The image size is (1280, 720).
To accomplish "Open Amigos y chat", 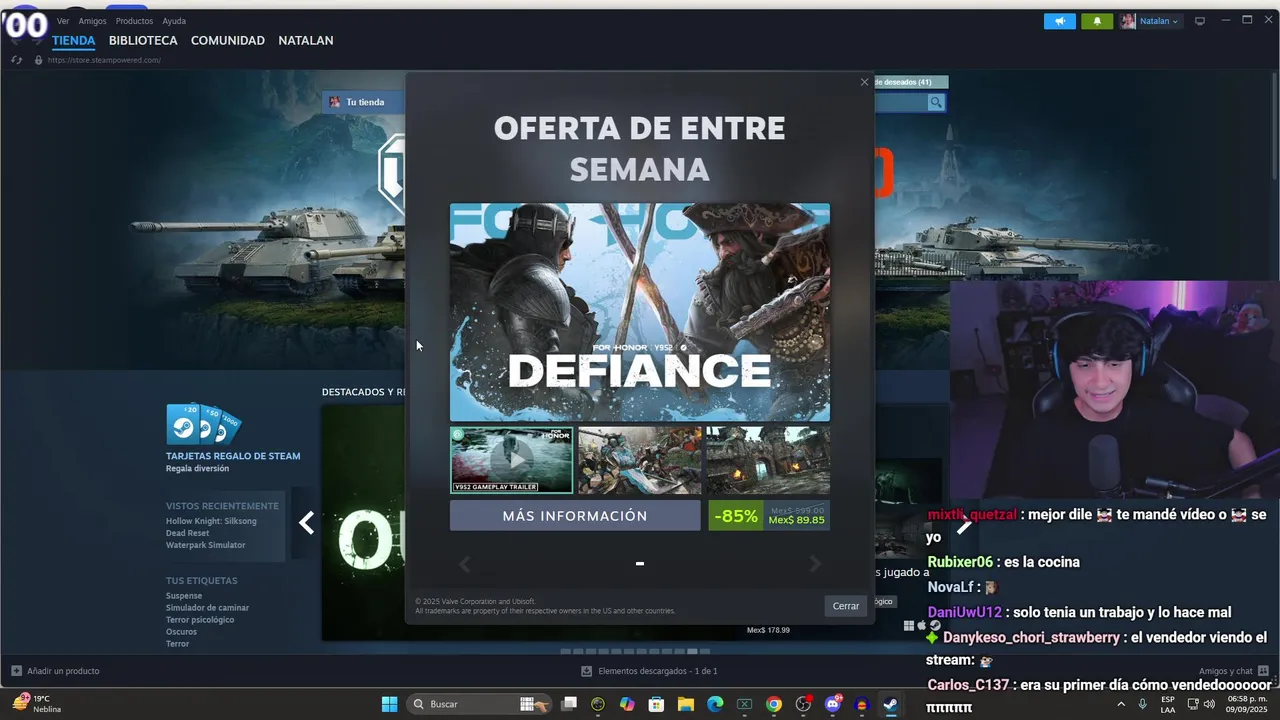I will pos(1234,671).
